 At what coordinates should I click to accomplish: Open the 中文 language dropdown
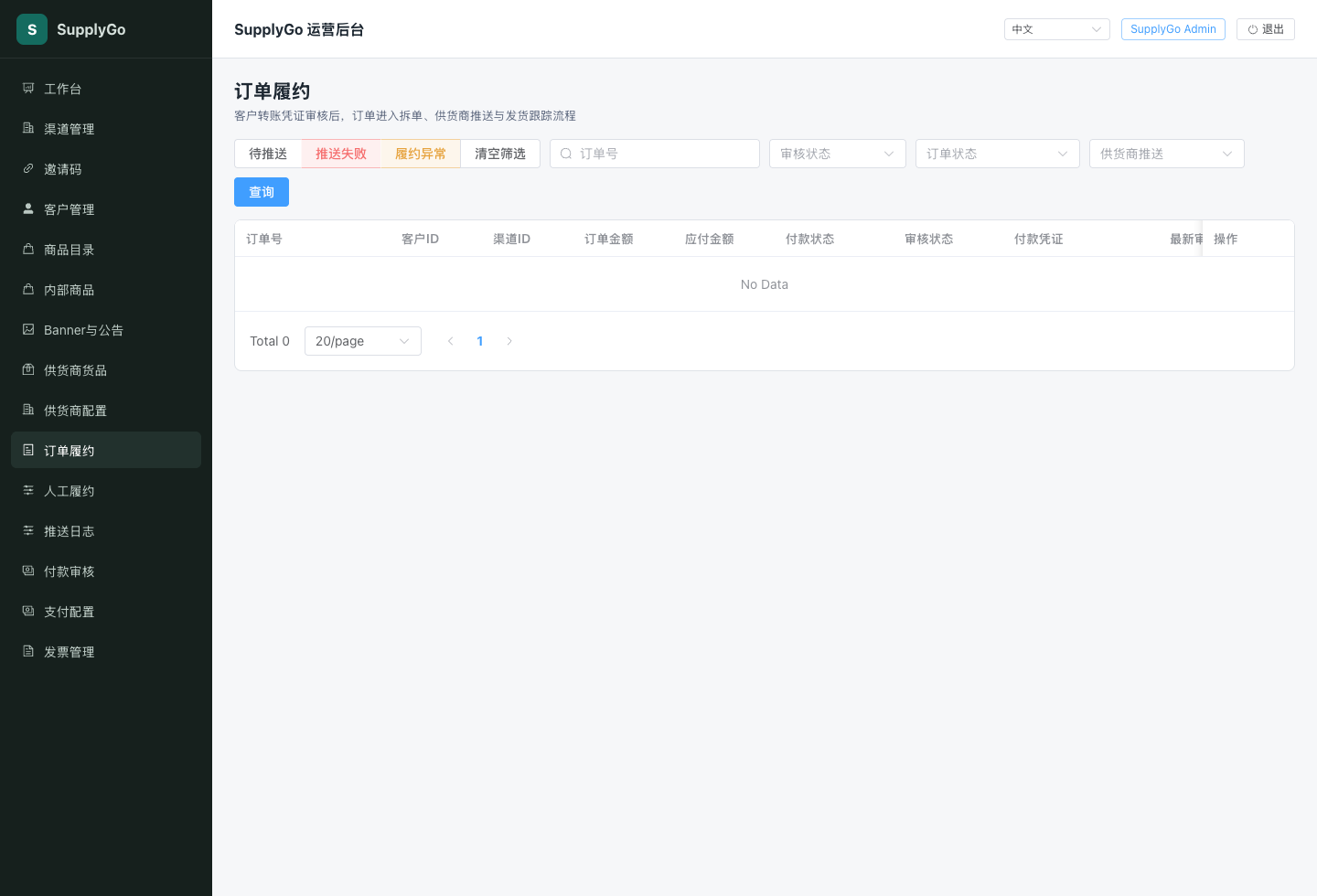coord(1057,29)
